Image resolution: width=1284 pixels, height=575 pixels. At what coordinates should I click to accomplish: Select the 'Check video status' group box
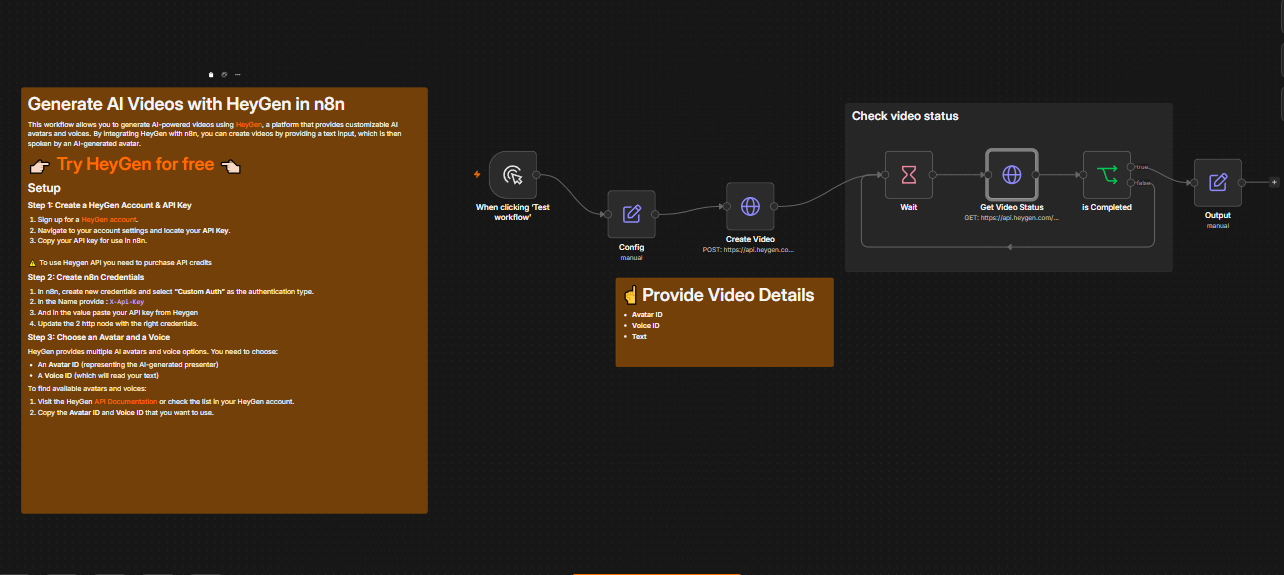pos(1008,187)
